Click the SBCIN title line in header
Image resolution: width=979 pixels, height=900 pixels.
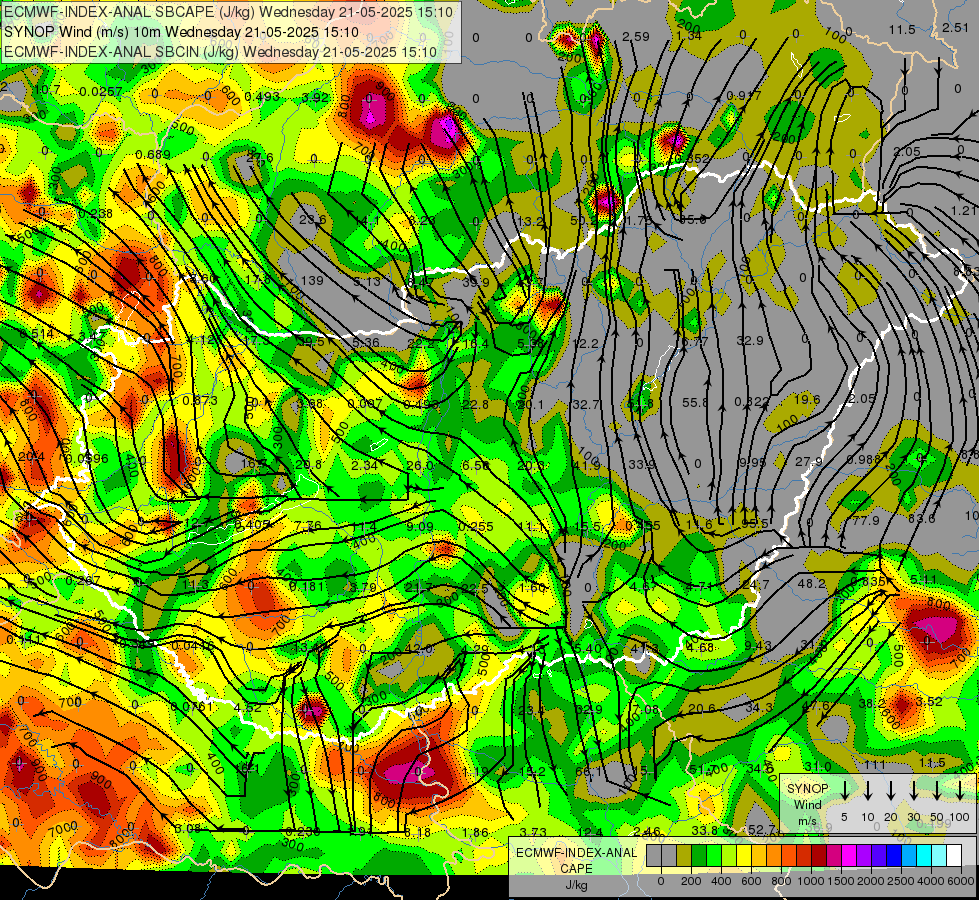tap(220, 52)
